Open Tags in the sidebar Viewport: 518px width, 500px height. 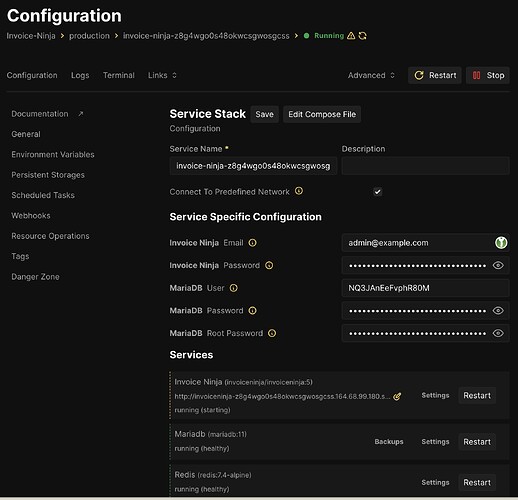point(20,256)
